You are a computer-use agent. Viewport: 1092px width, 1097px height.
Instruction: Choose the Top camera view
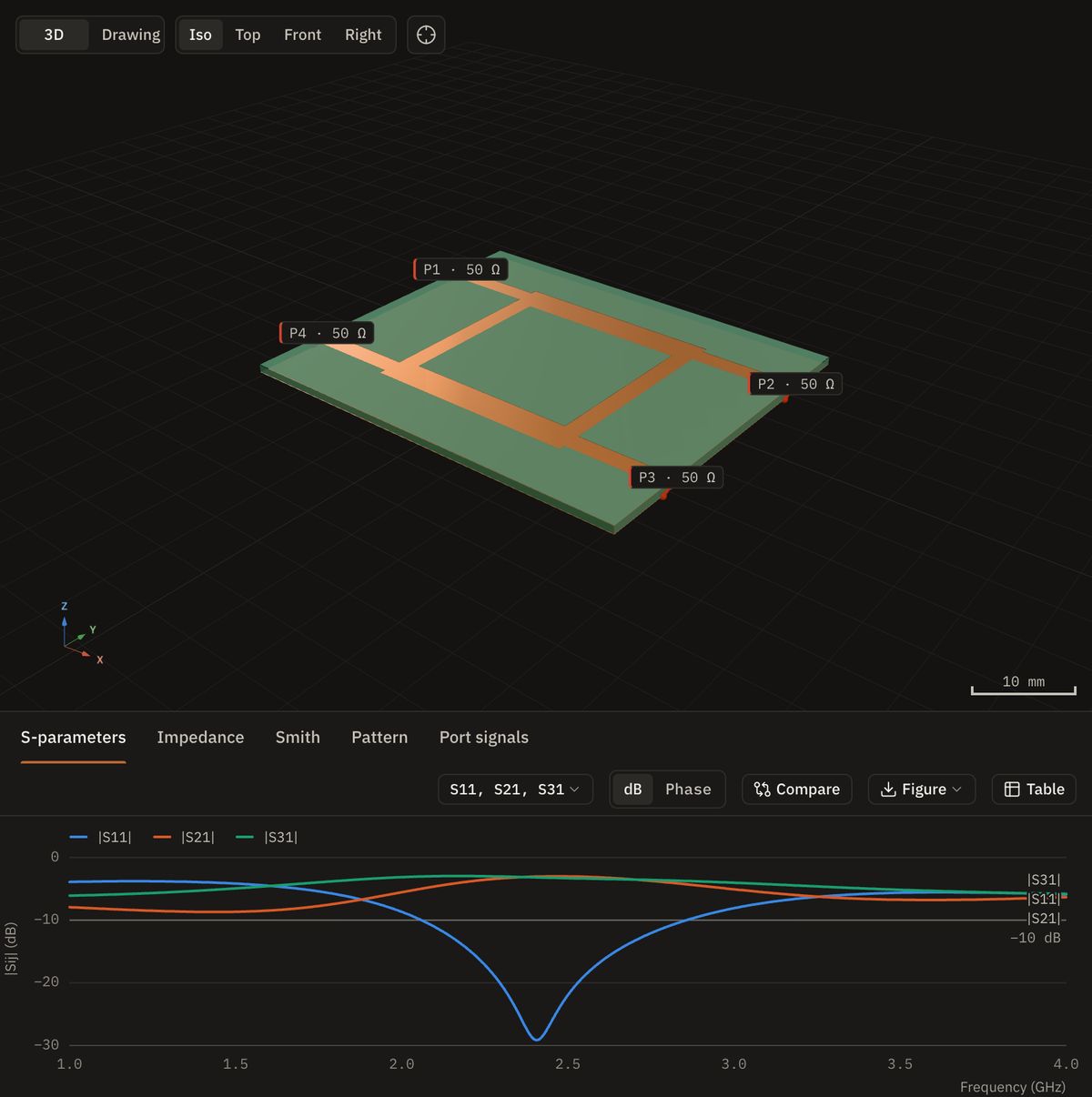[248, 35]
